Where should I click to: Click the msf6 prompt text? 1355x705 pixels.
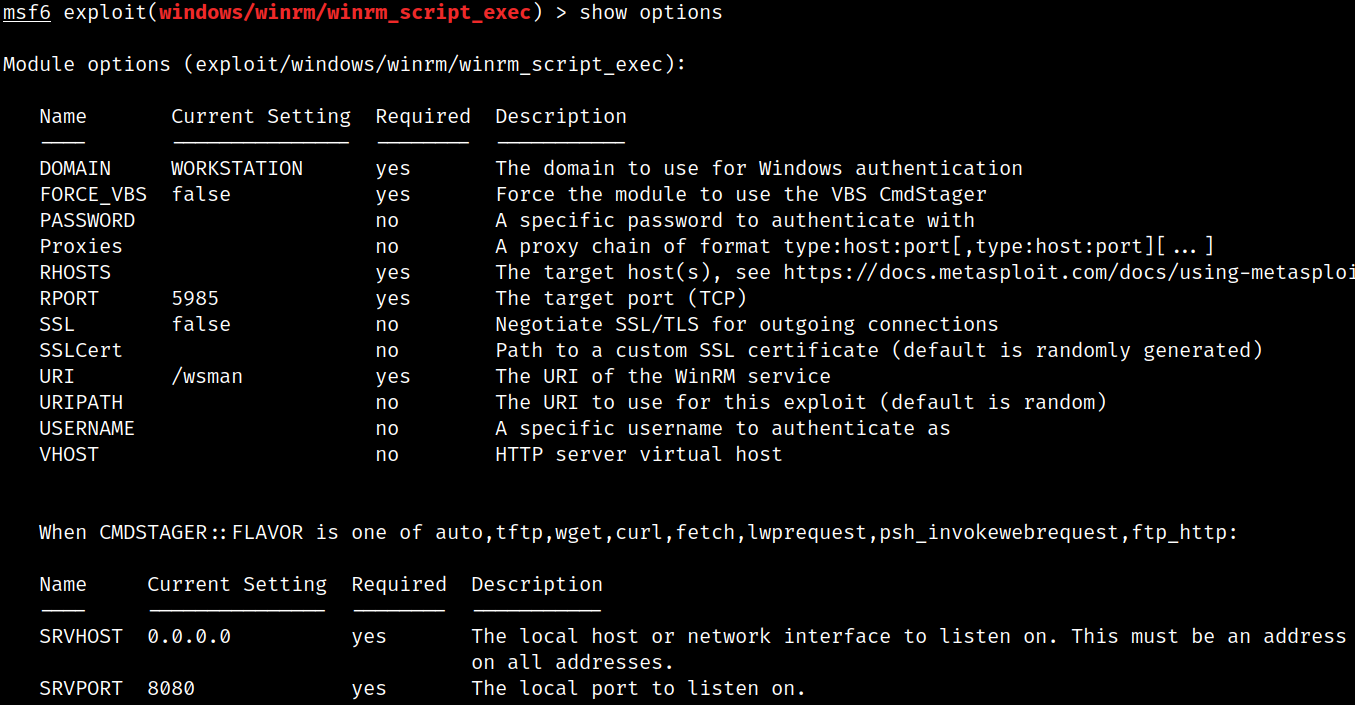27,12
